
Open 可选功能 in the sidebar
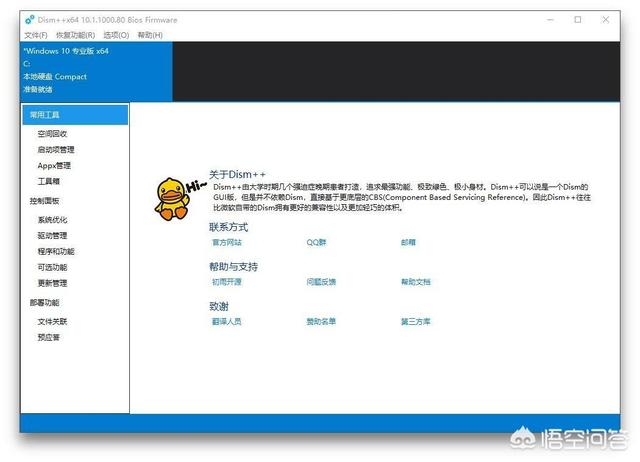[x=52, y=267]
